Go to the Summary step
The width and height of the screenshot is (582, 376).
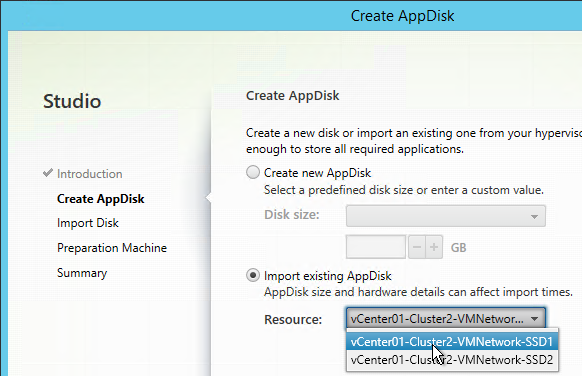(82, 273)
